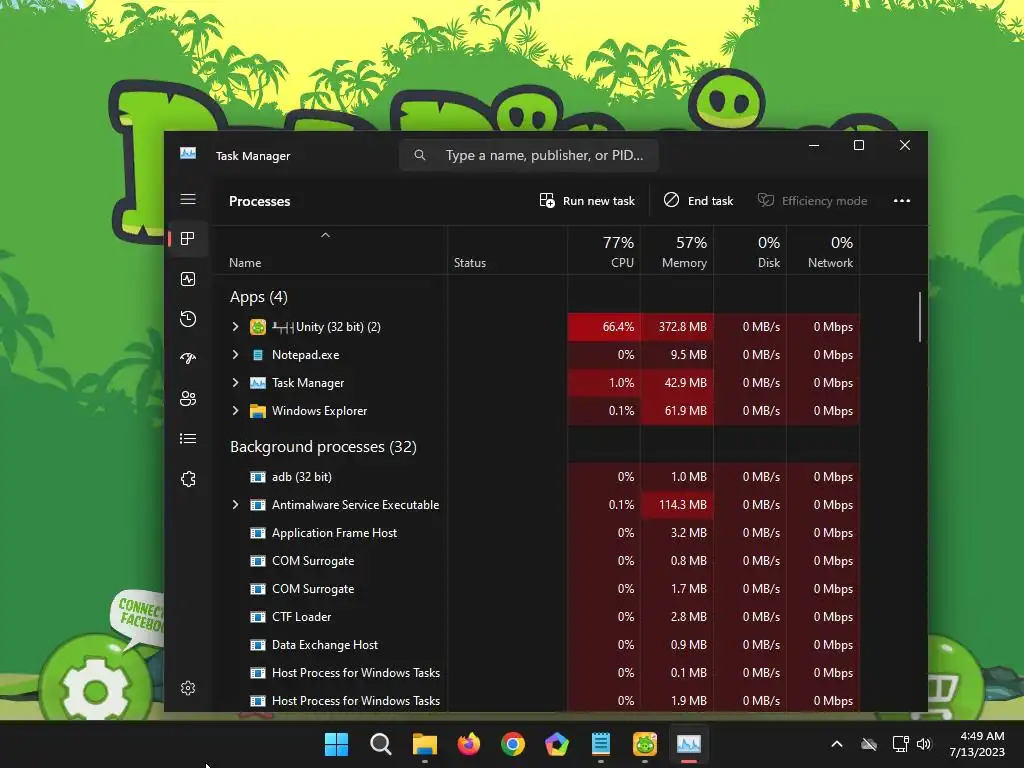
Task: Click the Efficiency mode button
Action: pos(812,200)
